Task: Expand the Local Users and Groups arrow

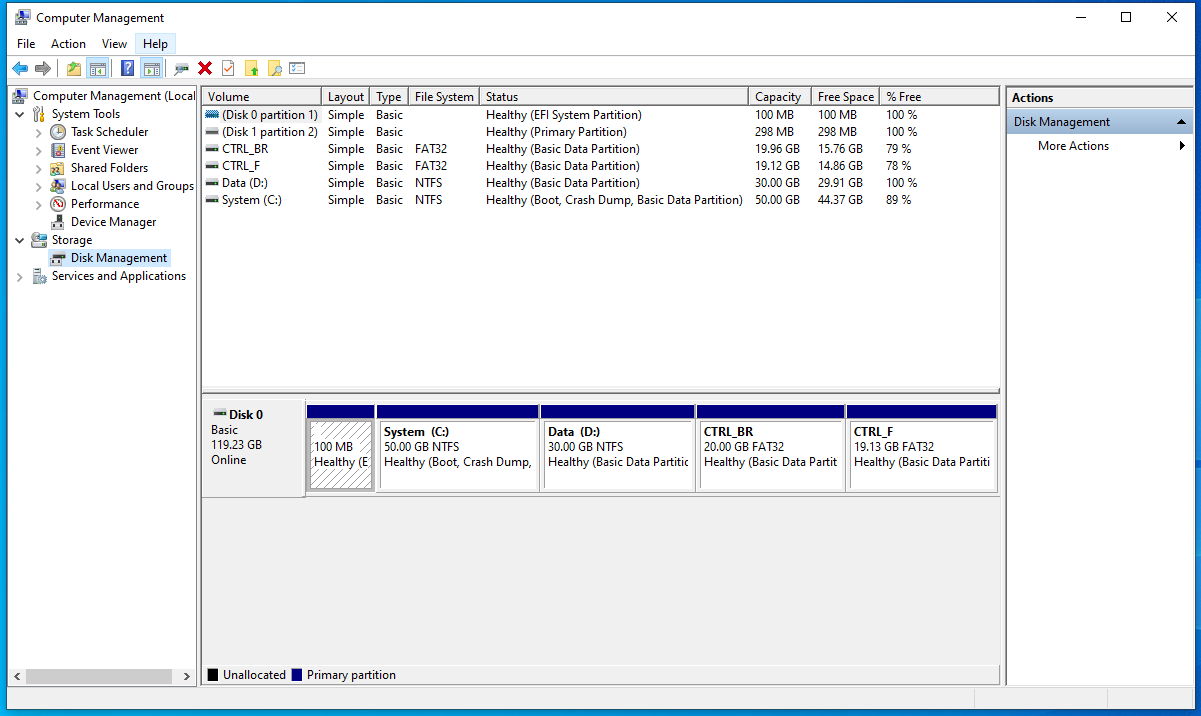Action: 39,186
